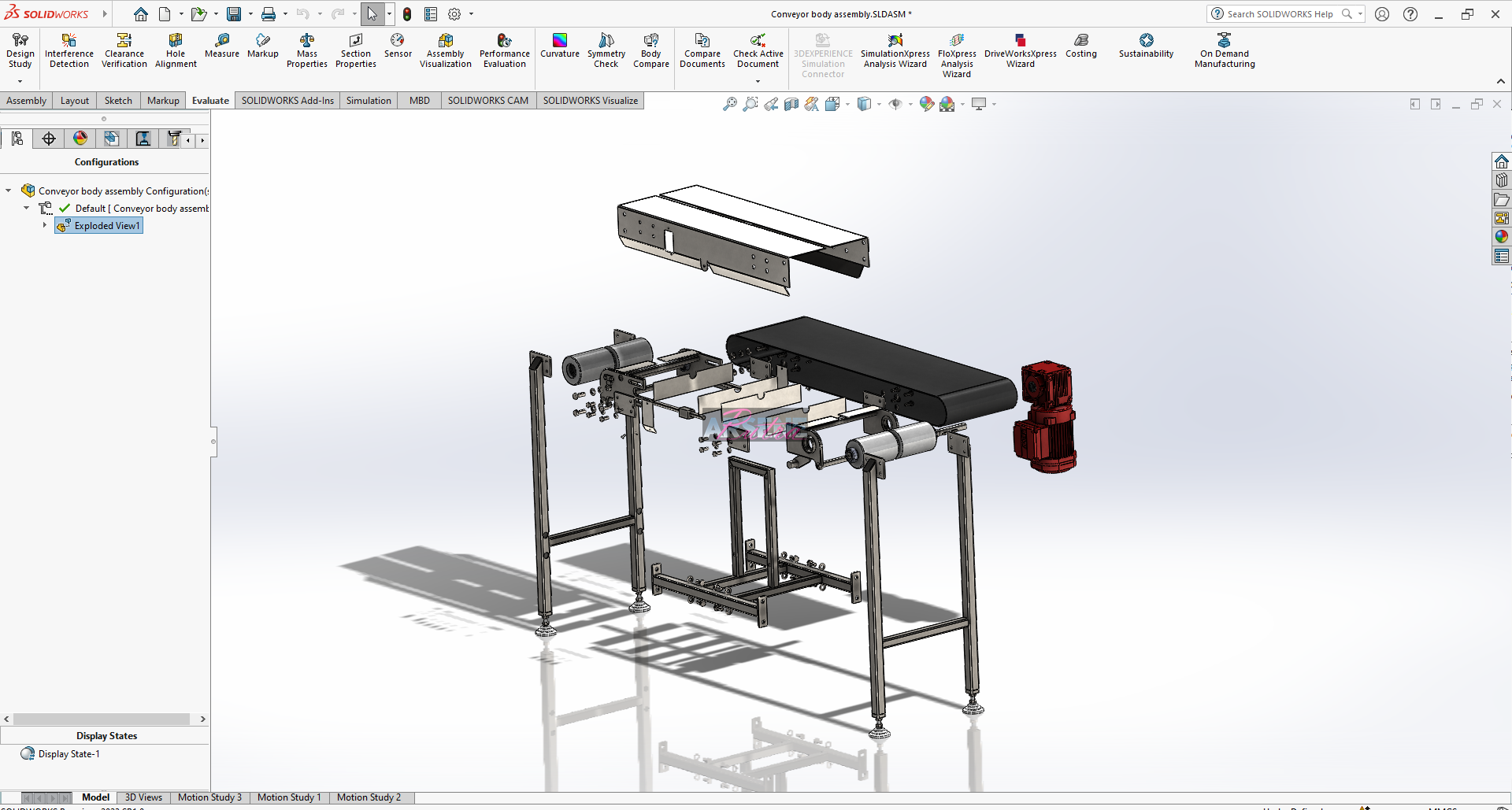Click the Print icon

click(269, 14)
